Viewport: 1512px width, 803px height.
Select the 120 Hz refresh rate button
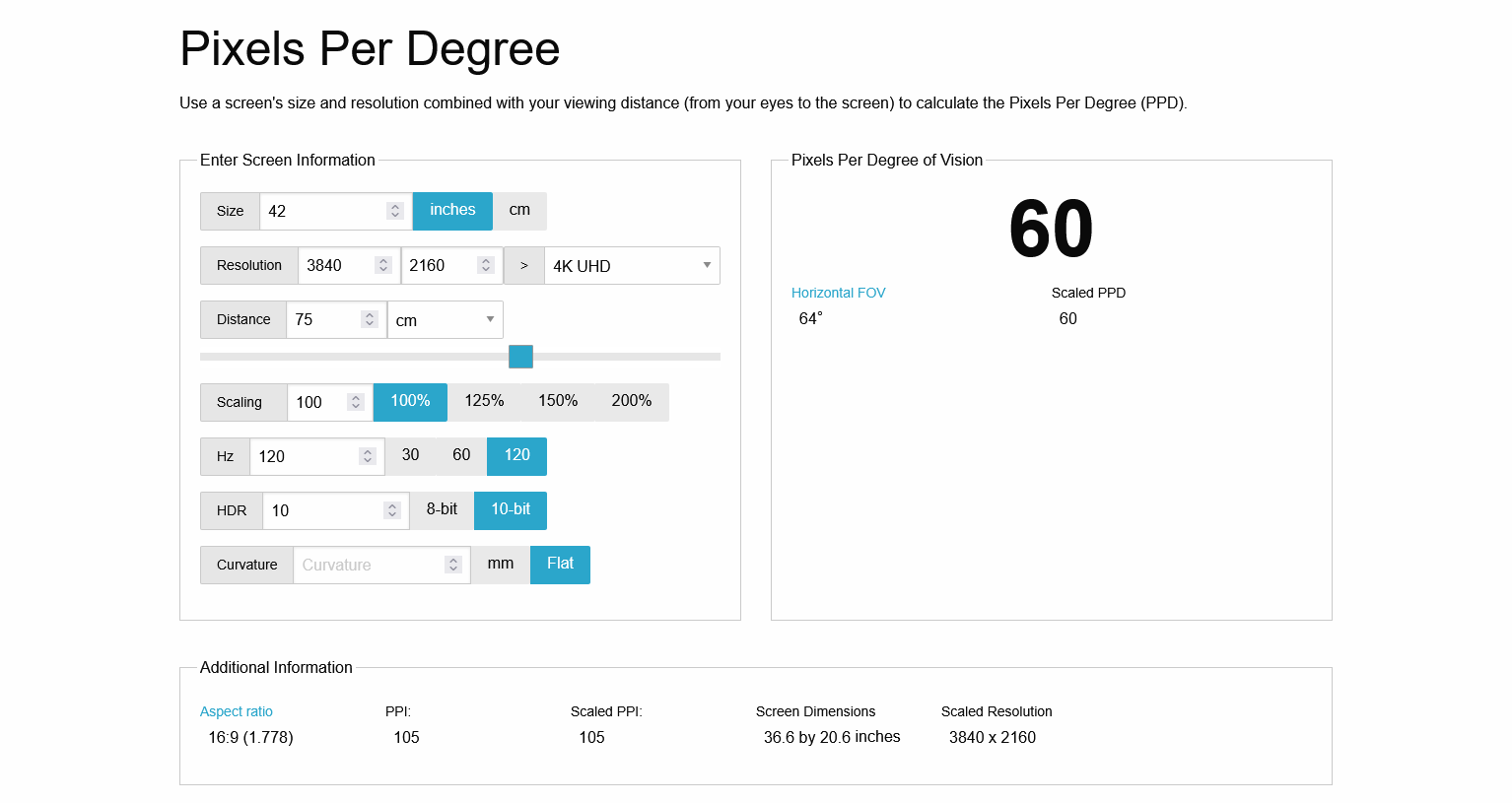[x=517, y=456]
